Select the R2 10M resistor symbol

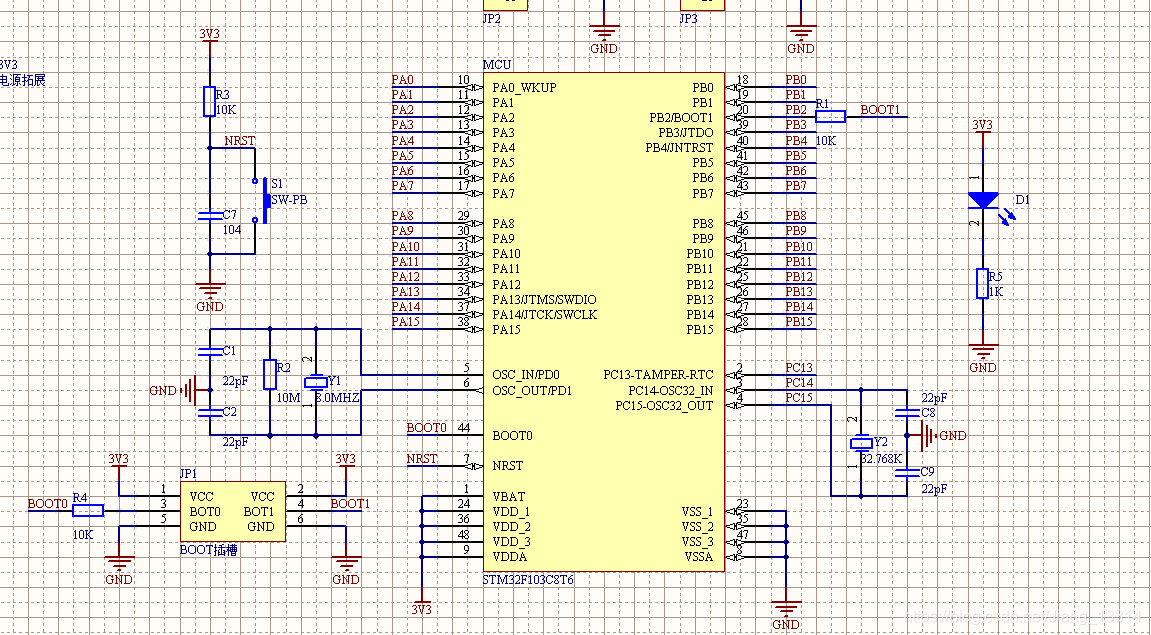[x=269, y=374]
